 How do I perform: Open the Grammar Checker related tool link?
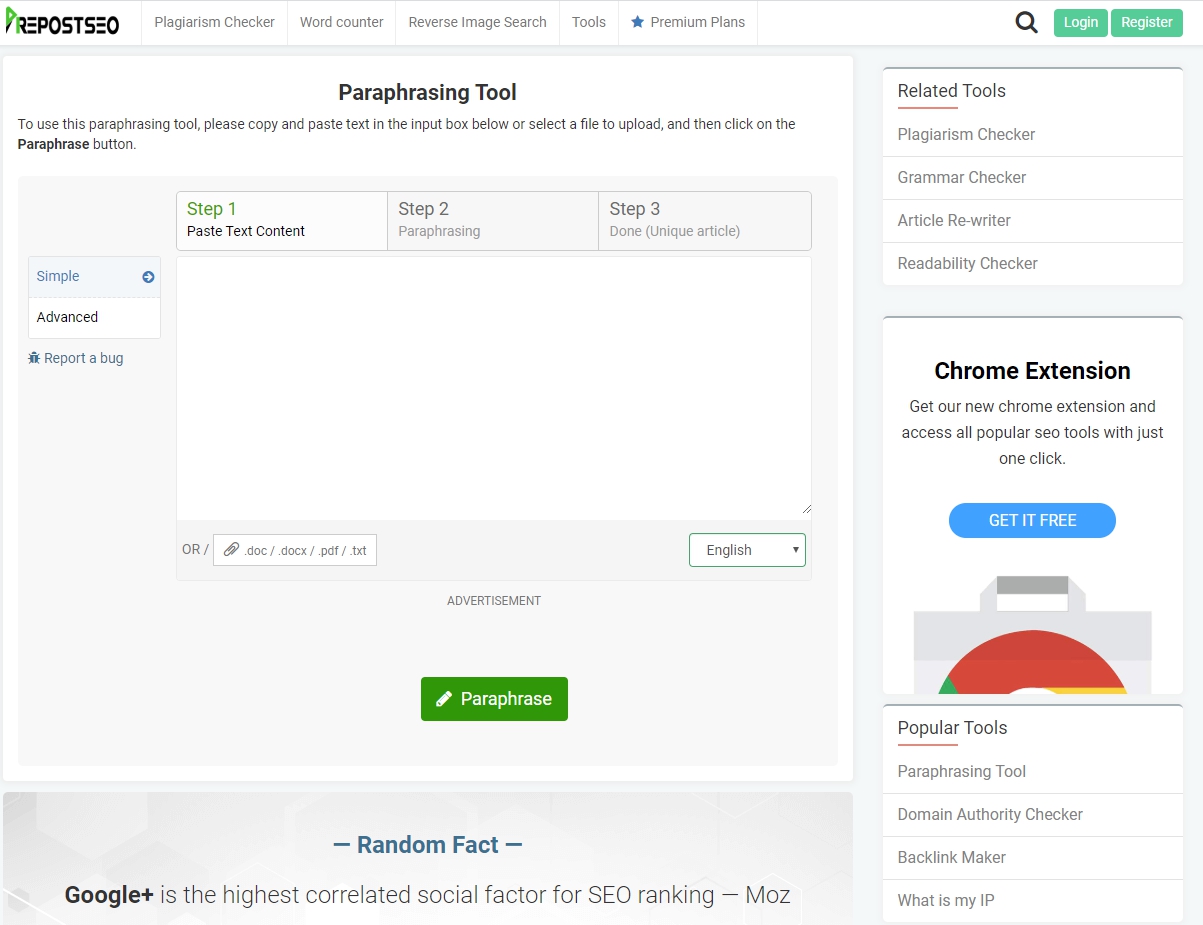pos(961,177)
